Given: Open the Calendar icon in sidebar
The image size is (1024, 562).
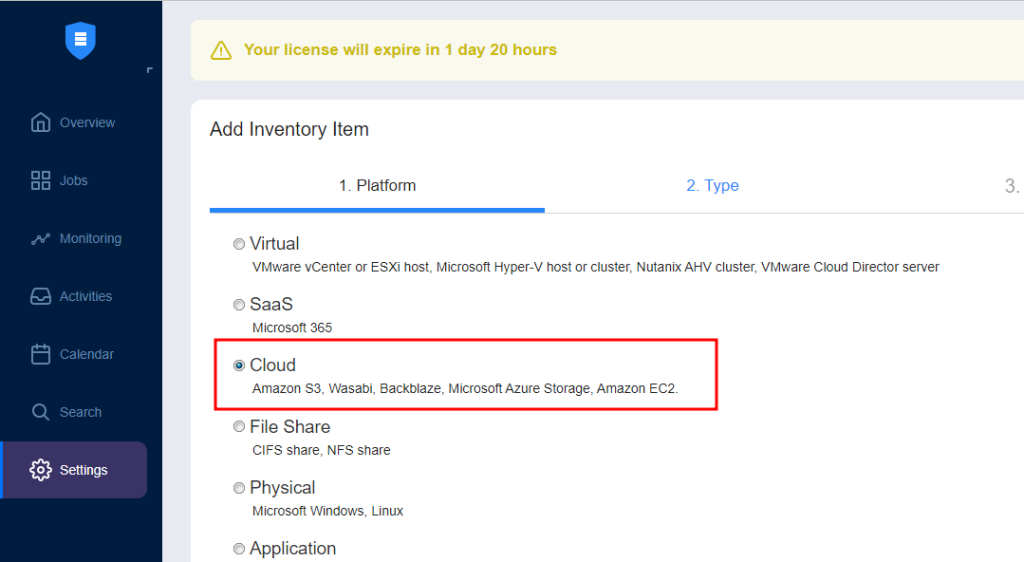Looking at the screenshot, I should (40, 354).
